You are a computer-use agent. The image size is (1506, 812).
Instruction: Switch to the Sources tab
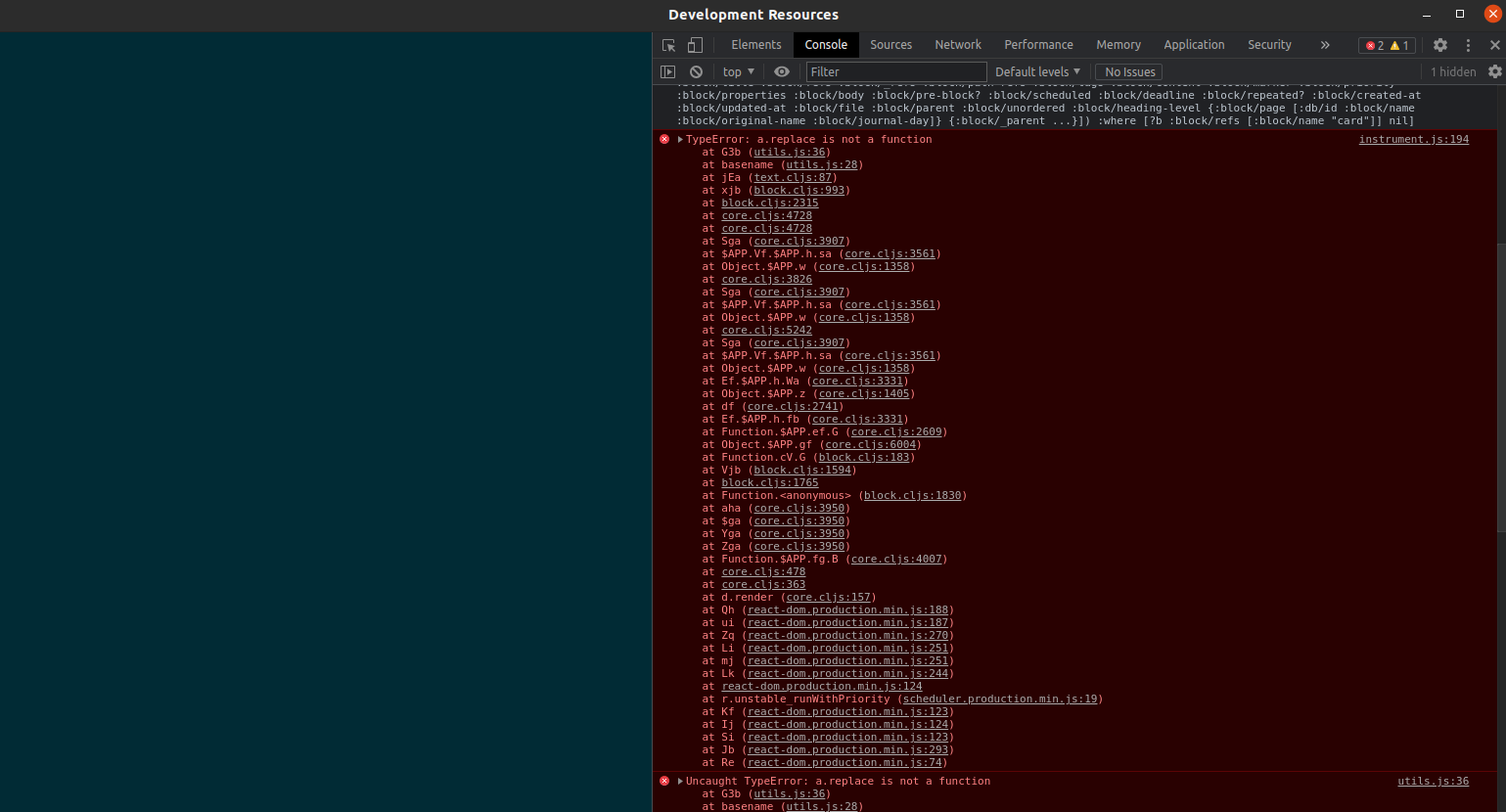pos(890,45)
